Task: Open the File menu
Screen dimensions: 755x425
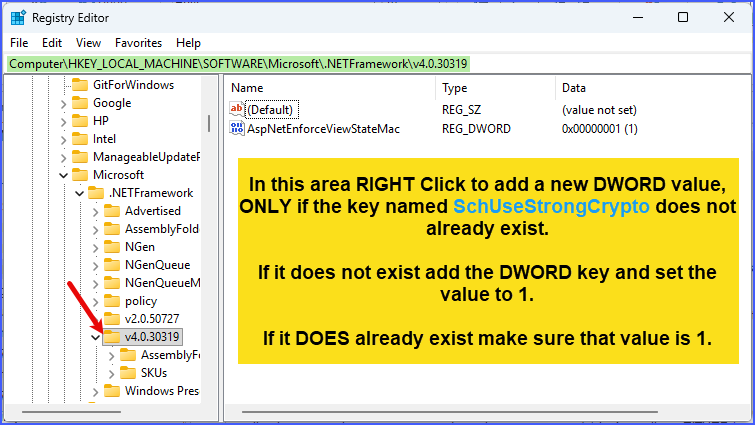Action: point(19,43)
